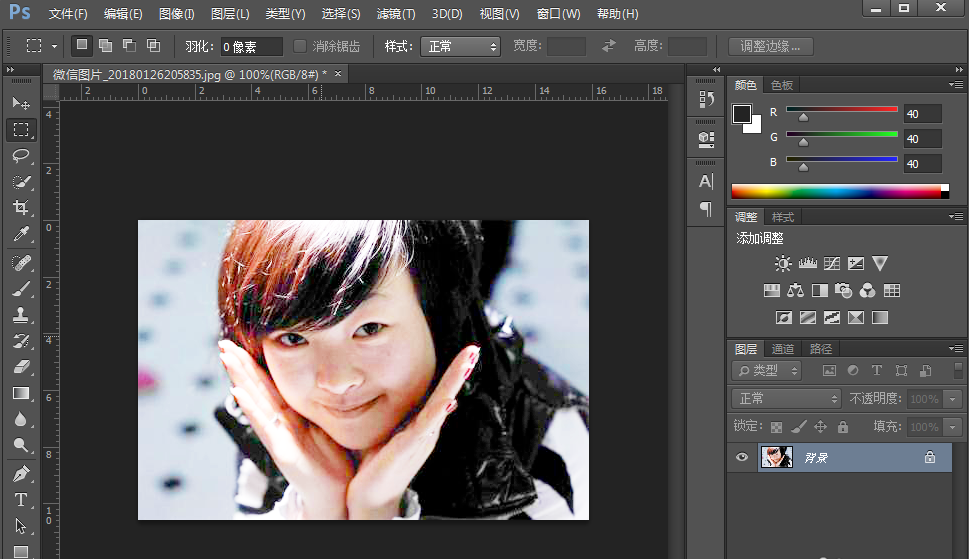Switch to the 通道 tab

(x=783, y=349)
